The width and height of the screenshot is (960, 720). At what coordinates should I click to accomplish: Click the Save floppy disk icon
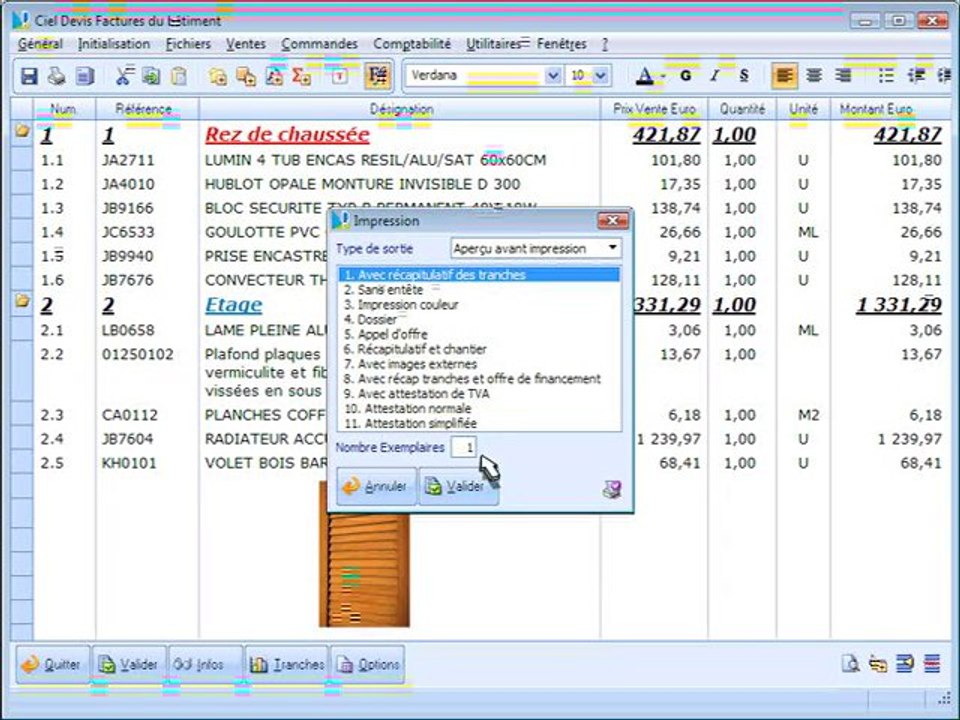(x=29, y=76)
